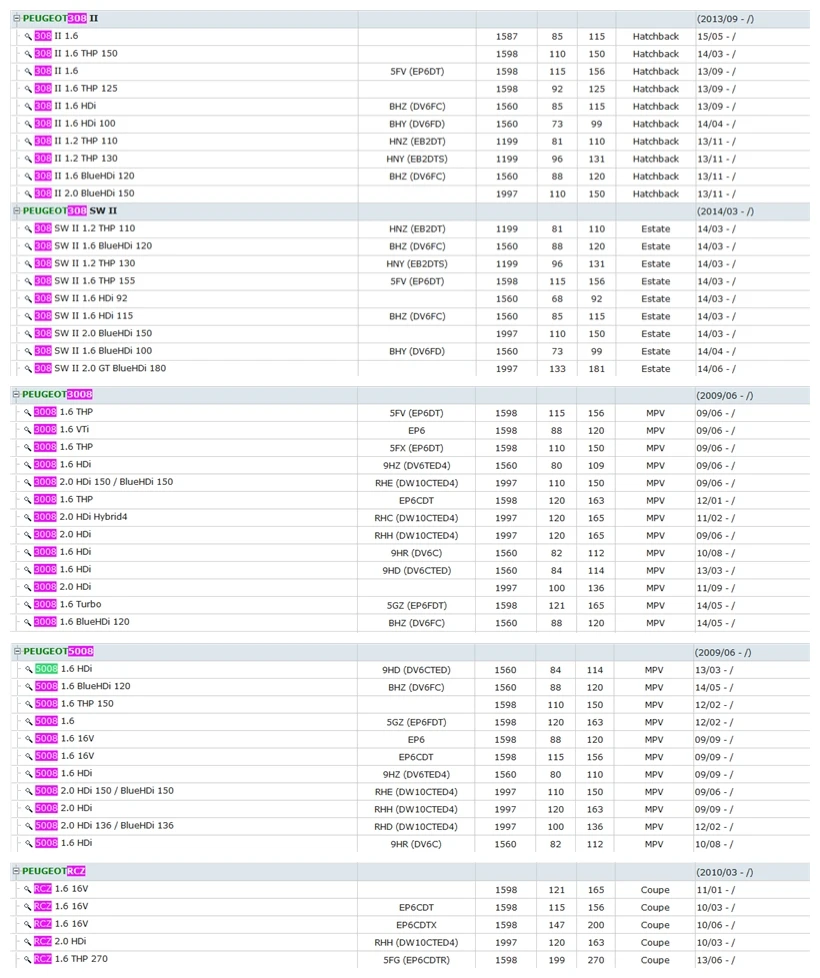Click the 14/06 - / date cell
The image size is (820, 978).
coord(716,369)
